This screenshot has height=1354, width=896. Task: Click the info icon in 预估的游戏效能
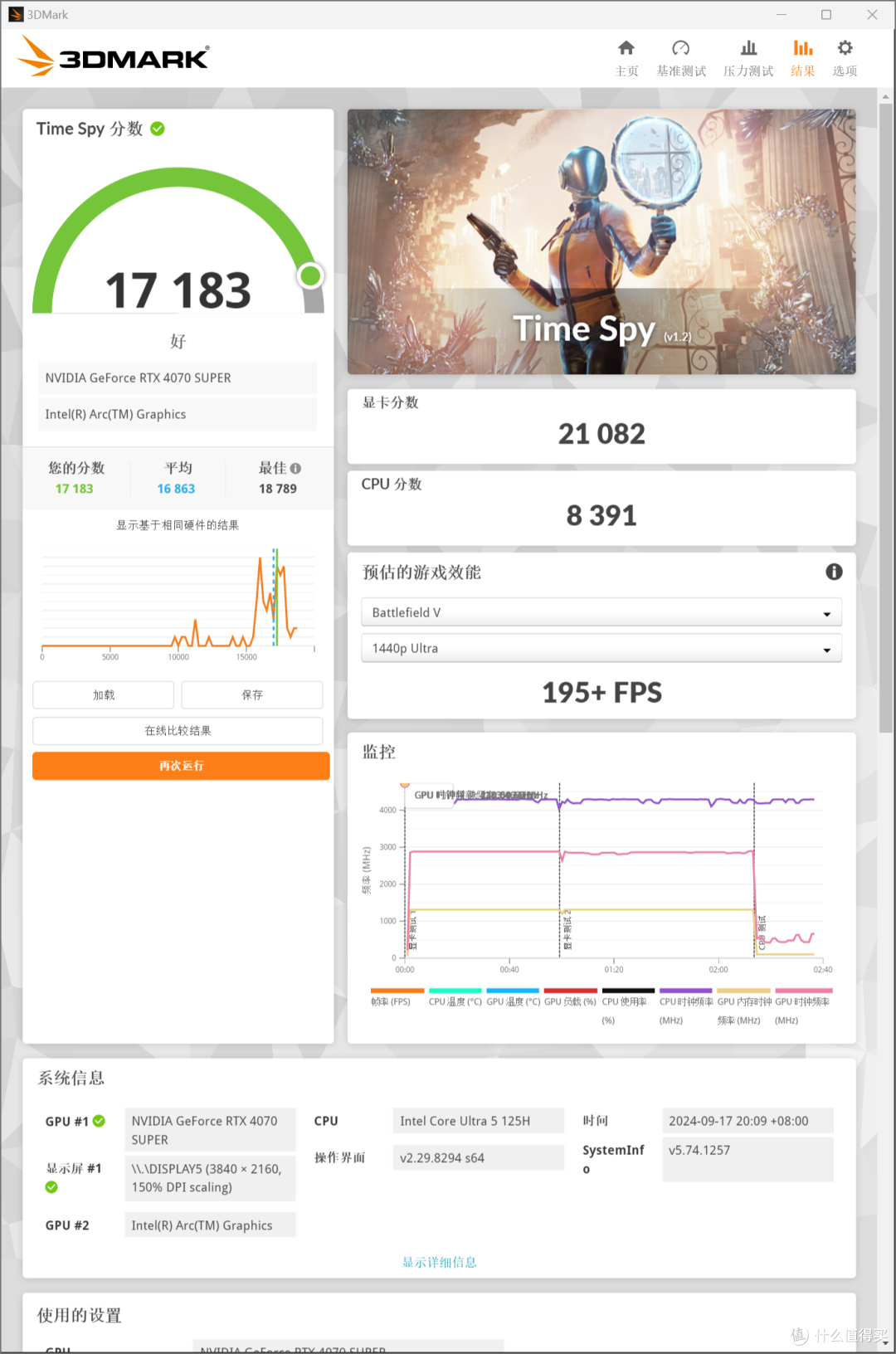[x=834, y=572]
